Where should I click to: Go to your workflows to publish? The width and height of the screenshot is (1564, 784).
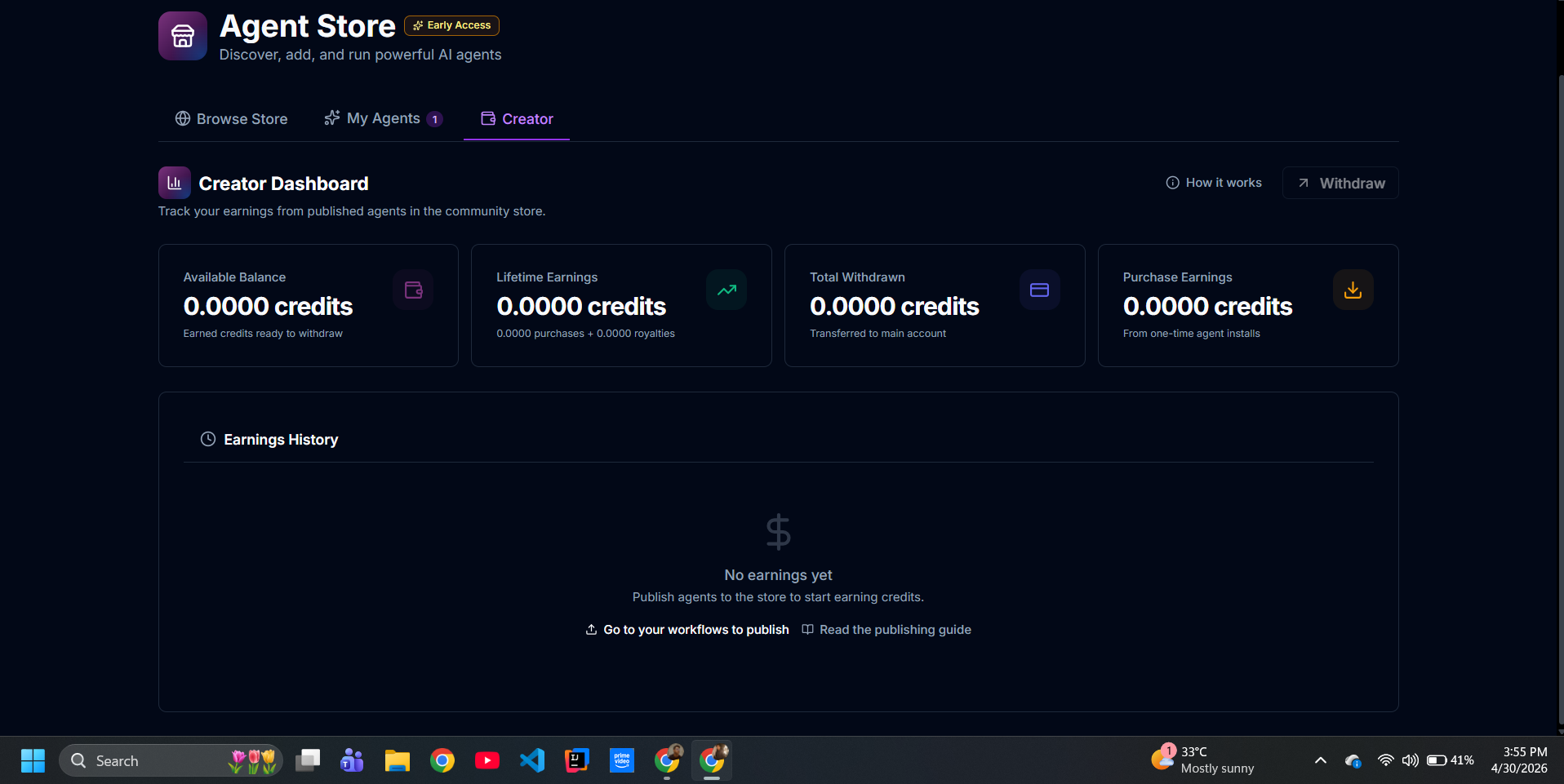(687, 630)
